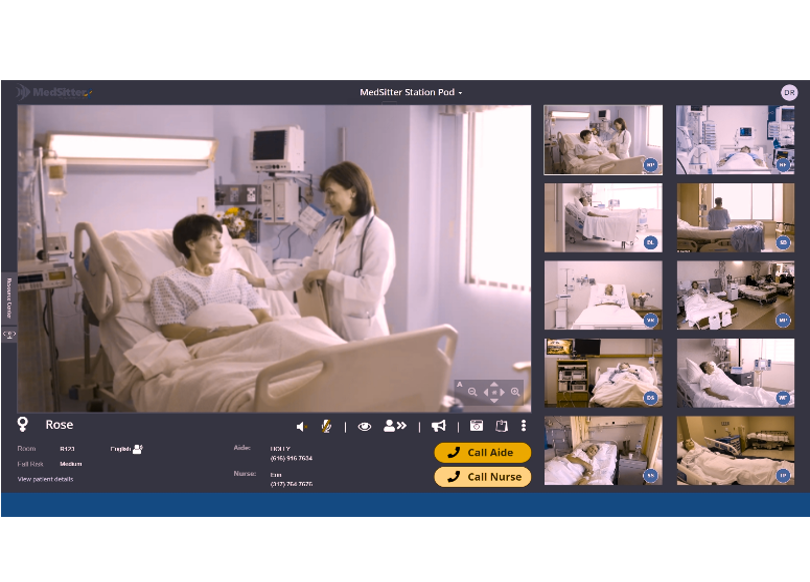Open the clipboard notes icon

click(x=502, y=426)
